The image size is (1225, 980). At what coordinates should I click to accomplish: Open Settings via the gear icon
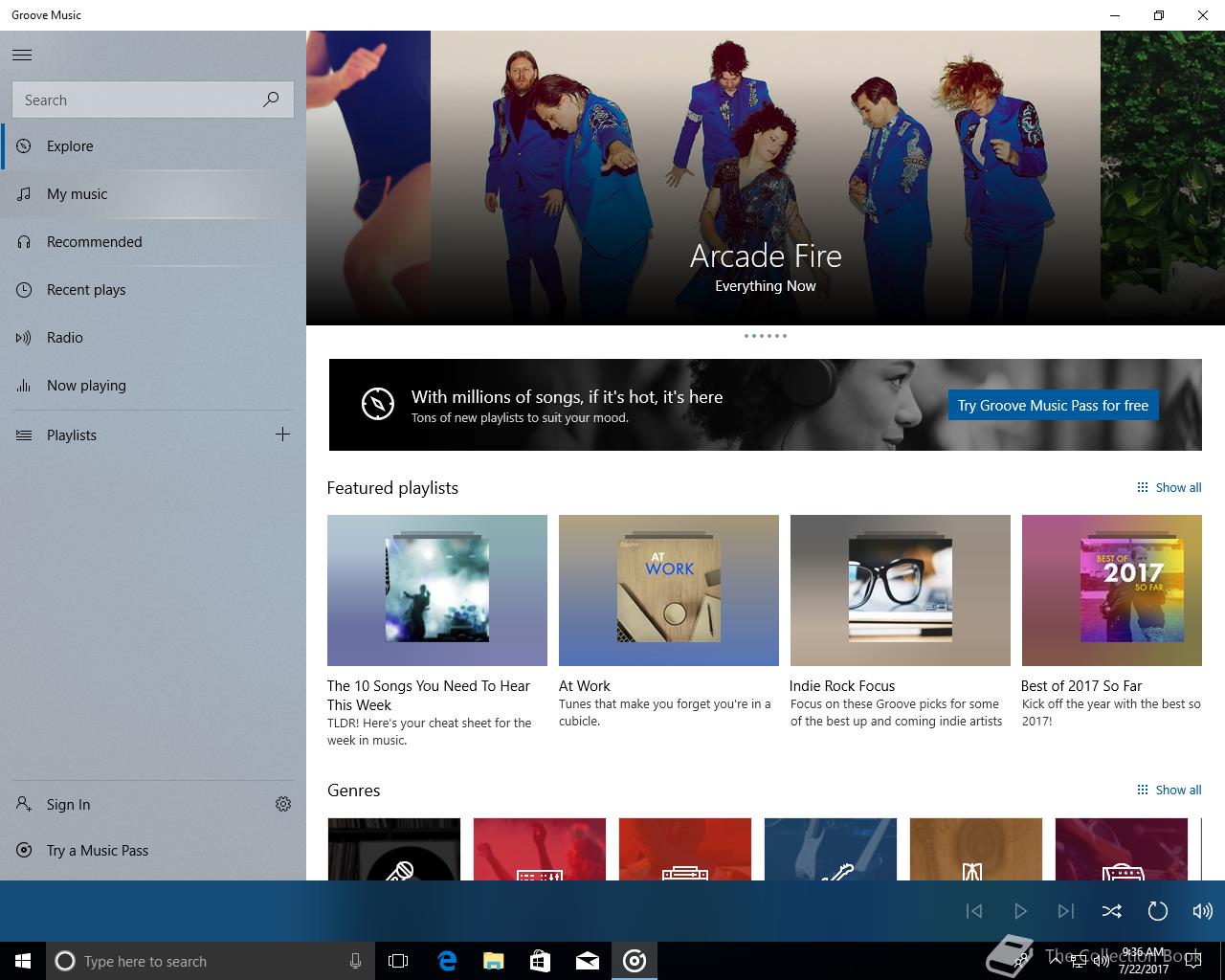pyautogui.click(x=283, y=805)
